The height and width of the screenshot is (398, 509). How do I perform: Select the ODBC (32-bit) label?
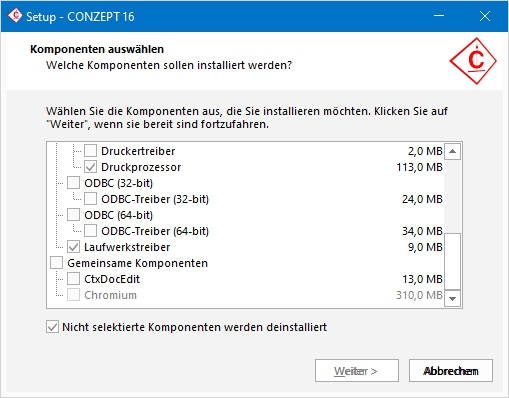tap(118, 183)
